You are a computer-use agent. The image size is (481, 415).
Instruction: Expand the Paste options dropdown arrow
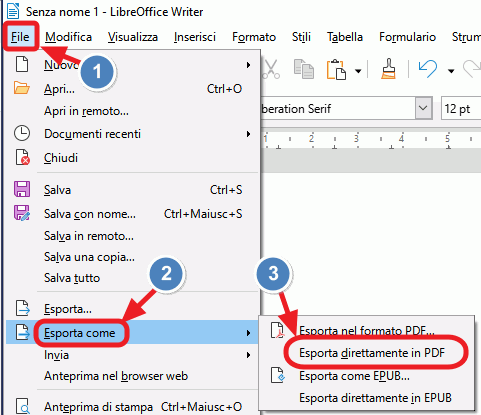coord(358,71)
